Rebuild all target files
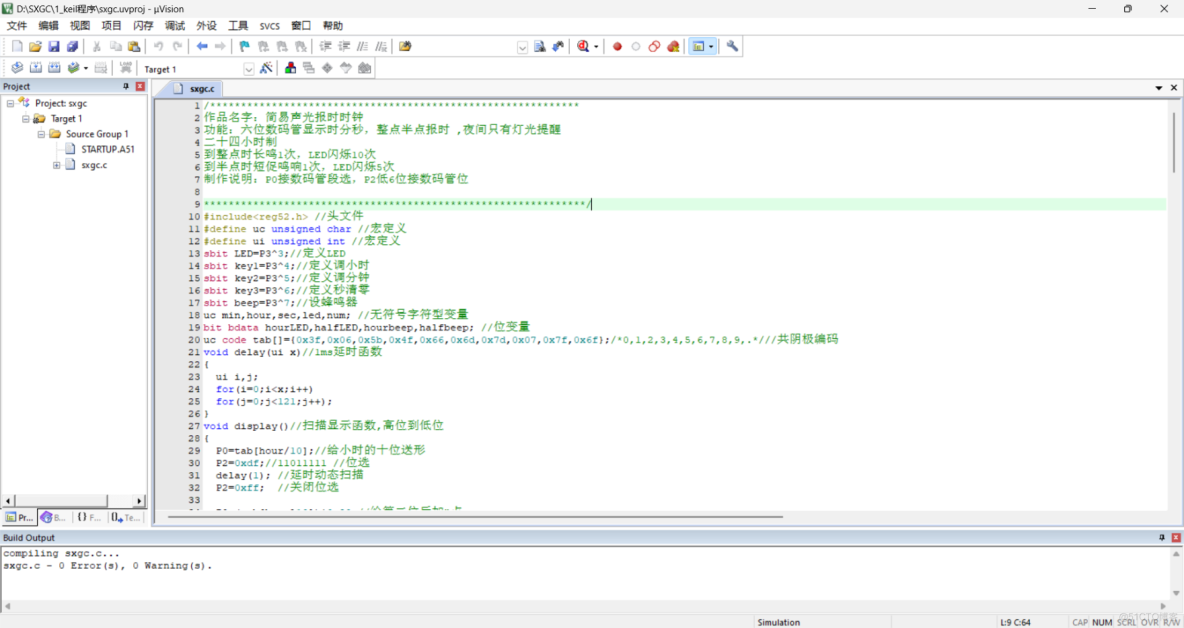The height and width of the screenshot is (628, 1184). click(x=54, y=68)
